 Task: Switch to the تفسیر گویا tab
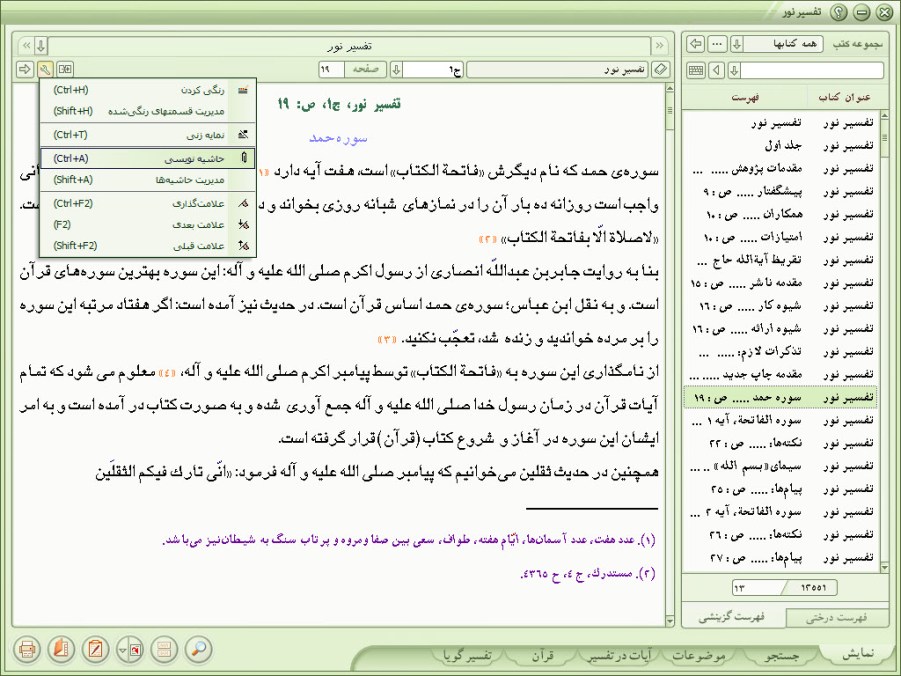(467, 655)
